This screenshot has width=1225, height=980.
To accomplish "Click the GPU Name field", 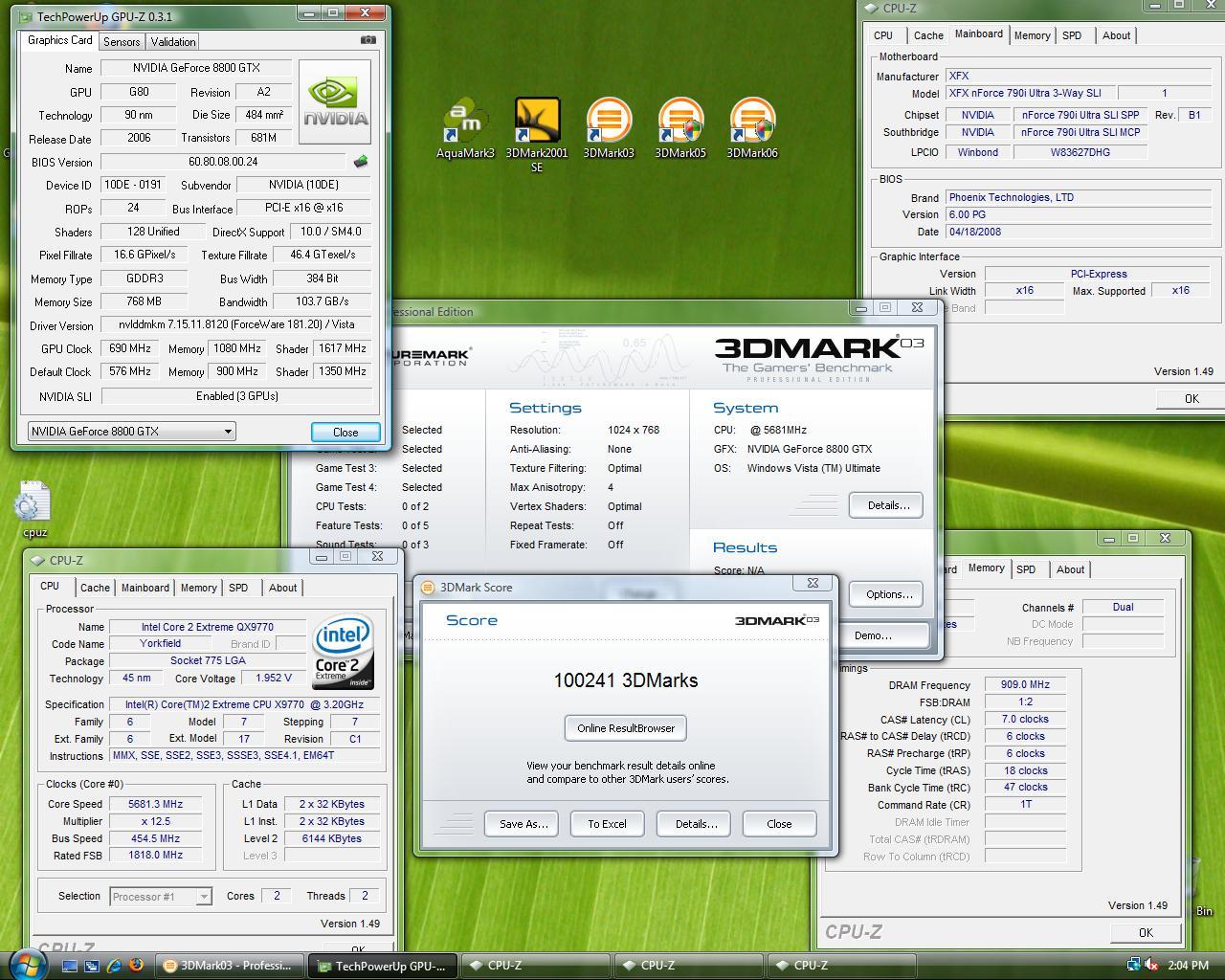I will click(196, 68).
